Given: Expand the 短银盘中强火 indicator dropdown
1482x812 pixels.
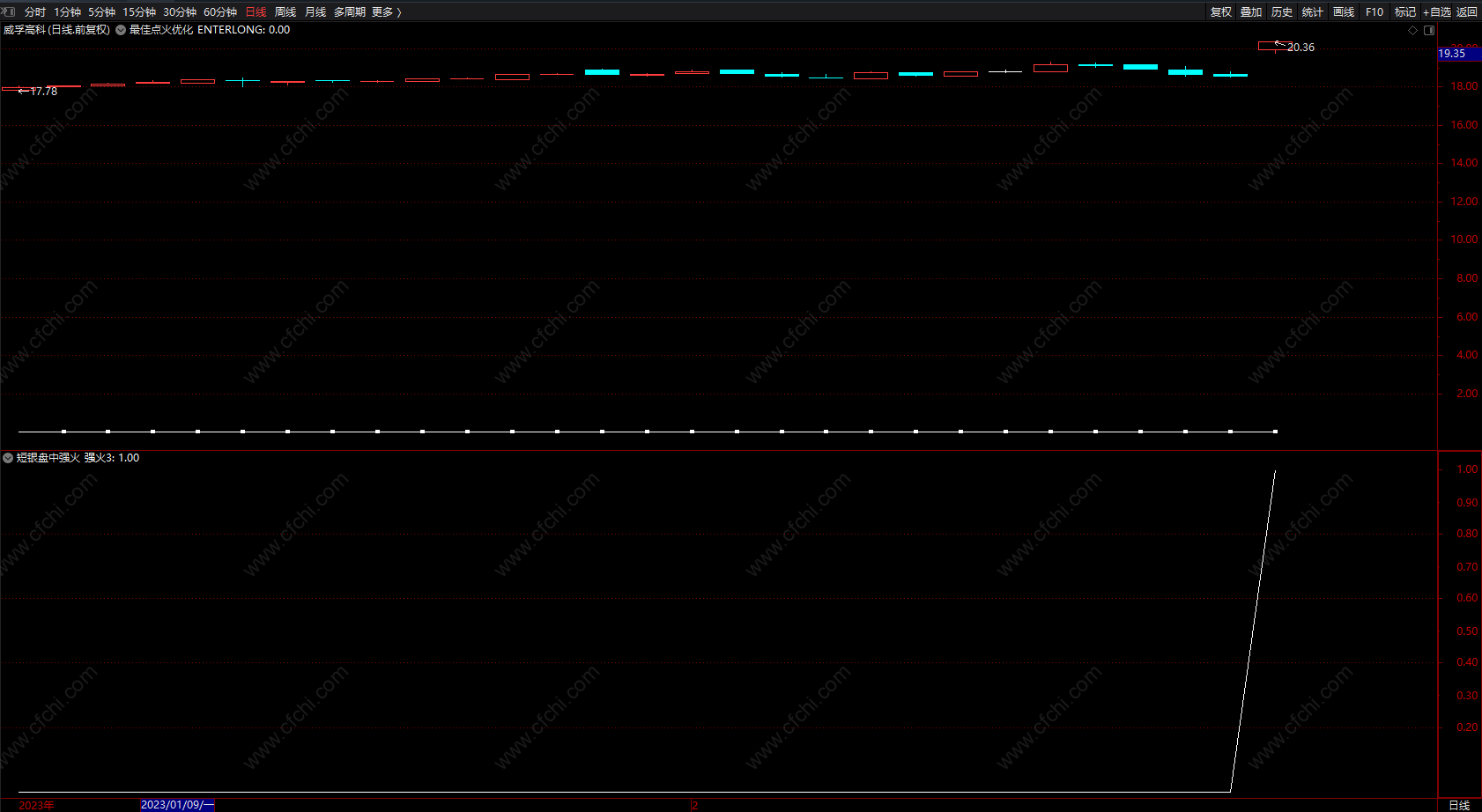Looking at the screenshot, I should pyautogui.click(x=8, y=458).
